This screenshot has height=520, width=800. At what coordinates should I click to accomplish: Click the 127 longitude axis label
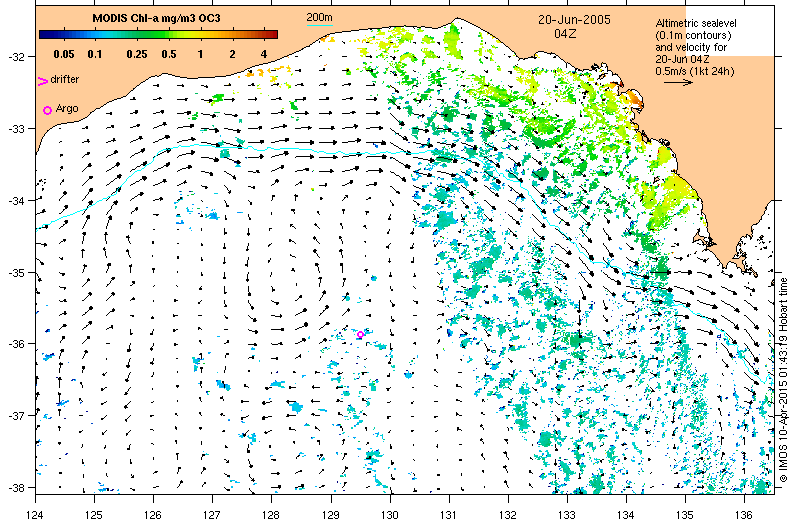[x=212, y=515]
